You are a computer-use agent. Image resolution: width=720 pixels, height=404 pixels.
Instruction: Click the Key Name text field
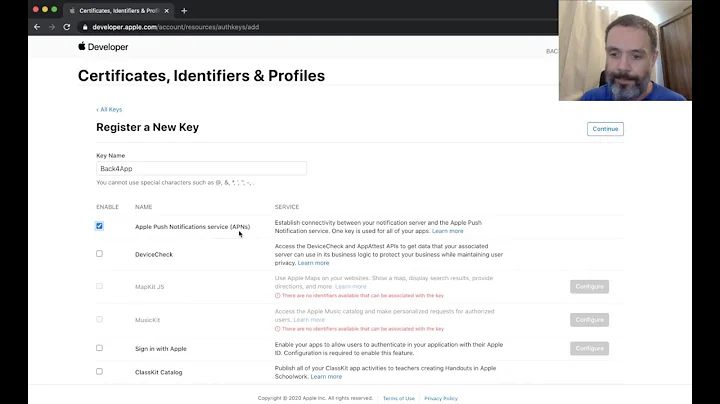tap(201, 169)
